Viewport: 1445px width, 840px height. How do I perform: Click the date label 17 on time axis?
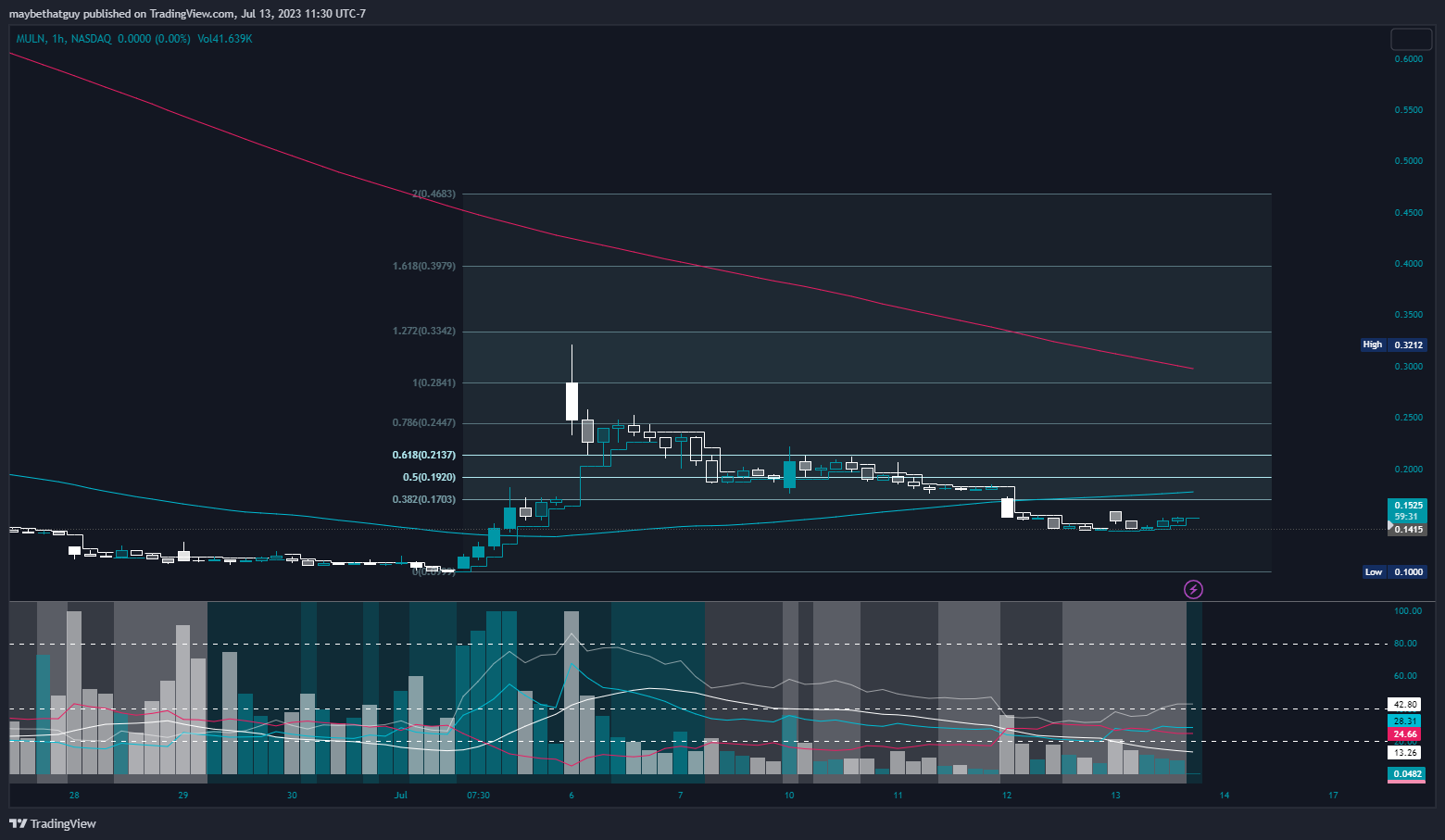pyautogui.click(x=1333, y=795)
